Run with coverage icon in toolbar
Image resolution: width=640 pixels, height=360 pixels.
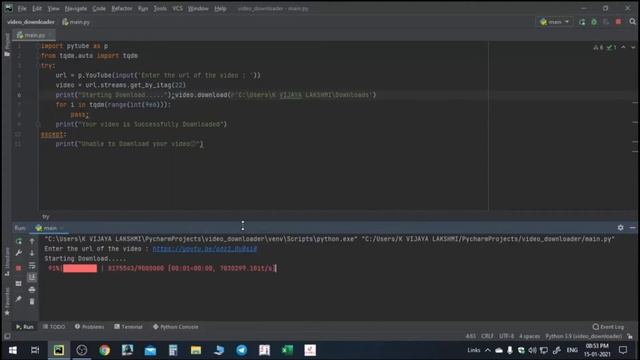coord(606,22)
